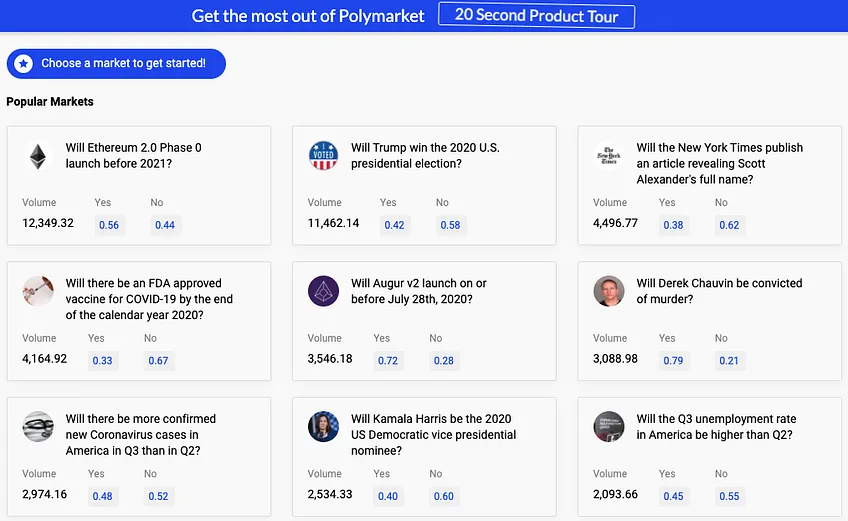Click the New York Times logo icon

(609, 156)
